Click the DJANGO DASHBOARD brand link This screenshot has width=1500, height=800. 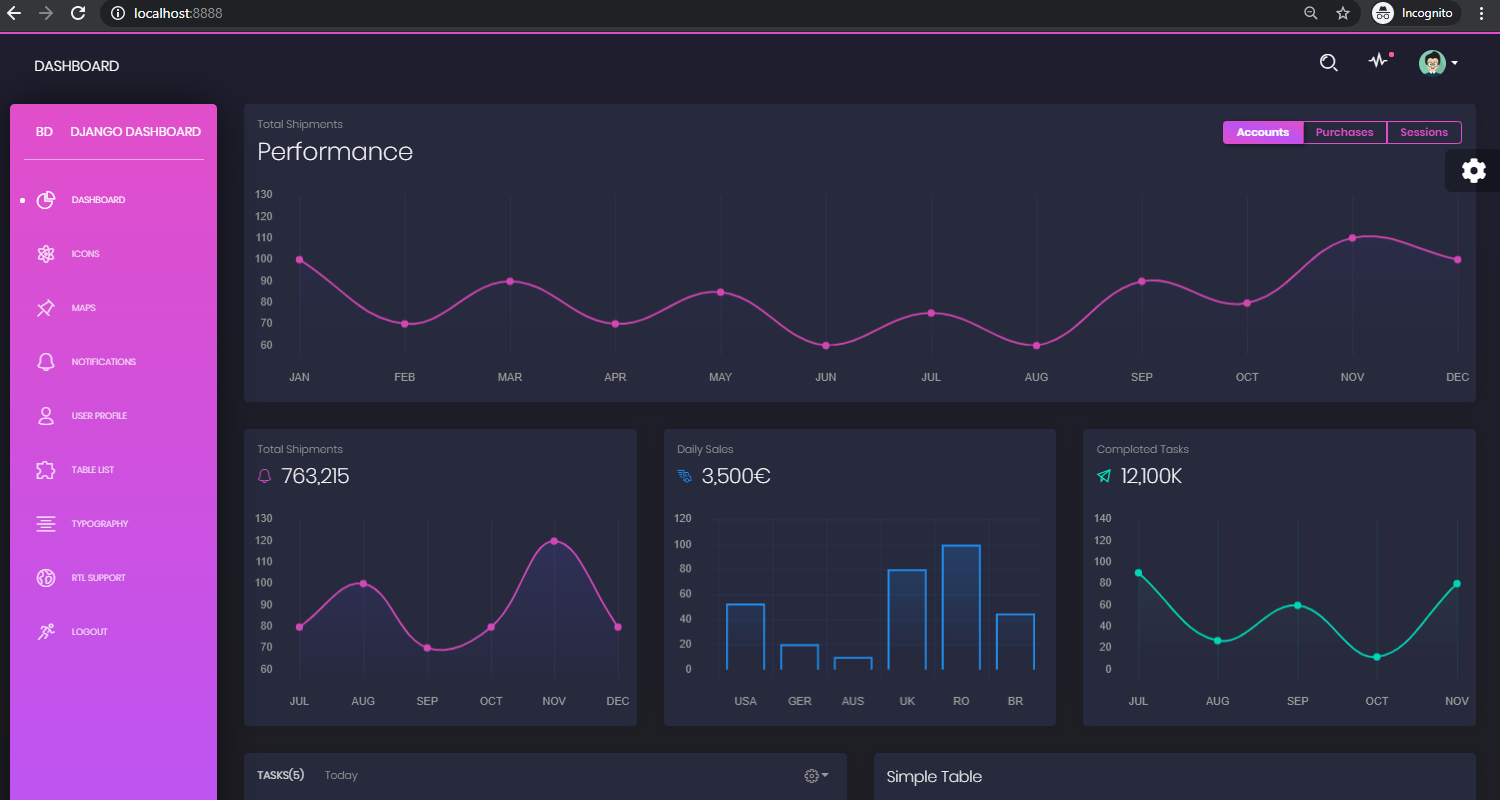[137, 131]
